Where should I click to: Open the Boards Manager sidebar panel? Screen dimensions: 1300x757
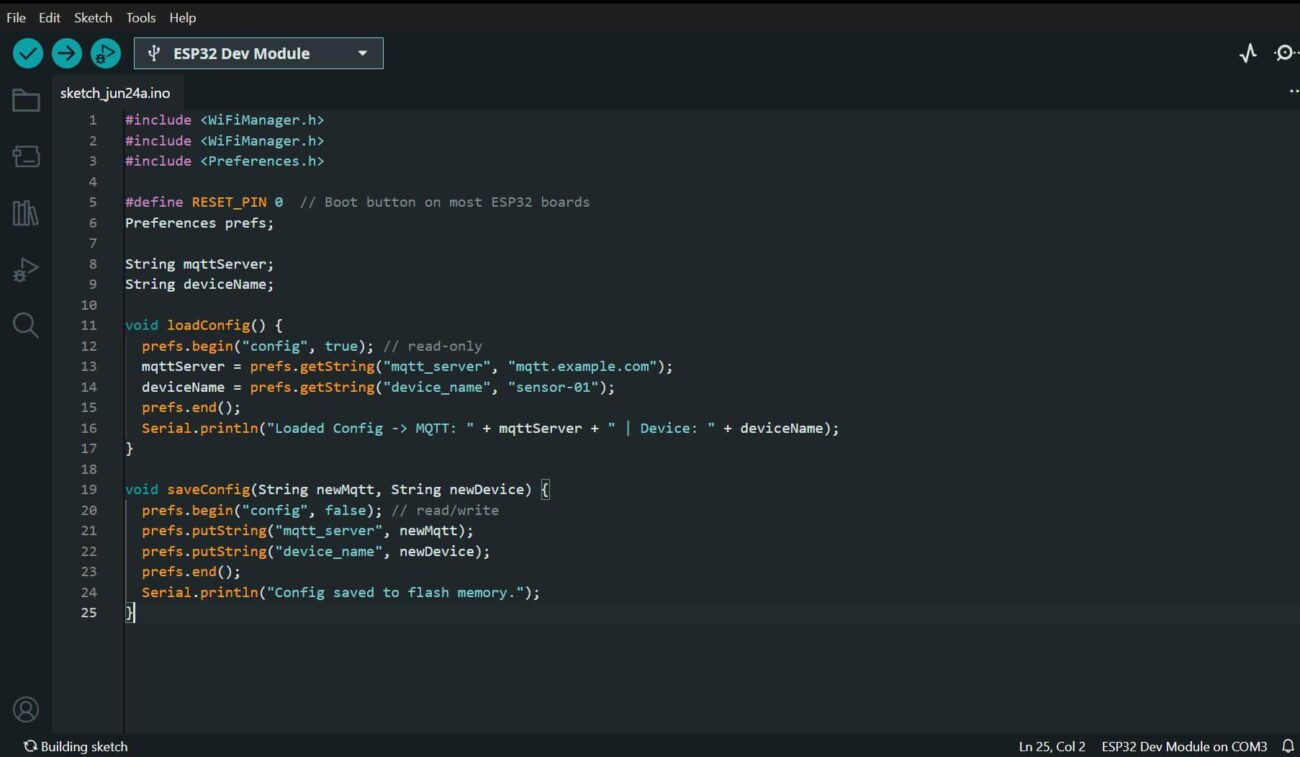point(26,156)
